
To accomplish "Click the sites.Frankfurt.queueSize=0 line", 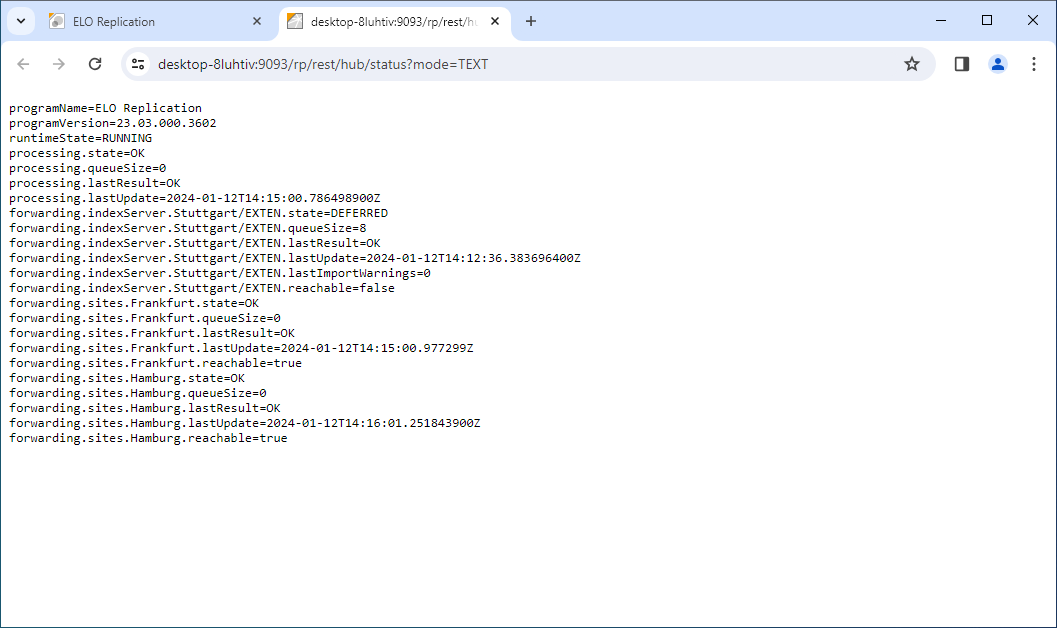I will click(145, 318).
